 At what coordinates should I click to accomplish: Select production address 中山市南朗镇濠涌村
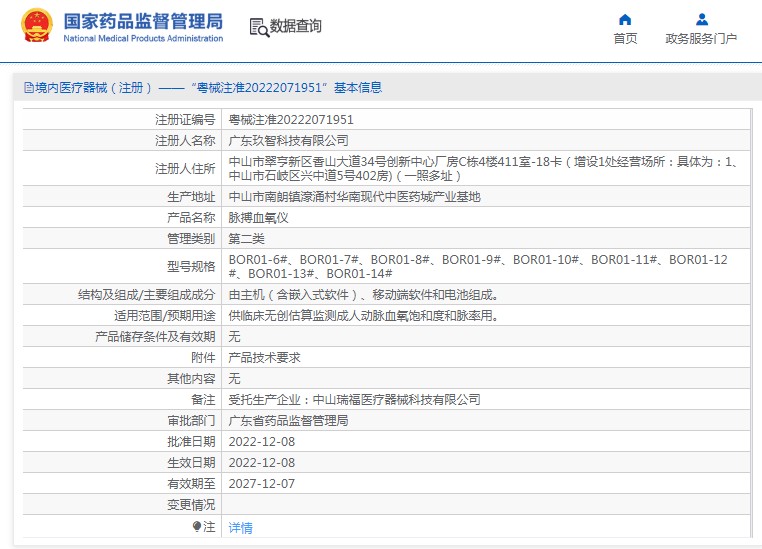point(354,197)
